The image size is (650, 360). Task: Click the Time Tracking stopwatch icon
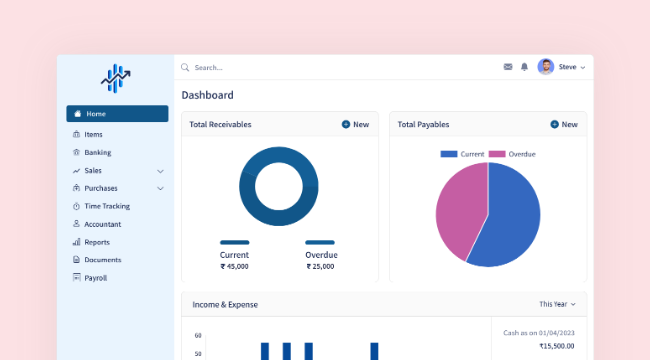(x=76, y=206)
